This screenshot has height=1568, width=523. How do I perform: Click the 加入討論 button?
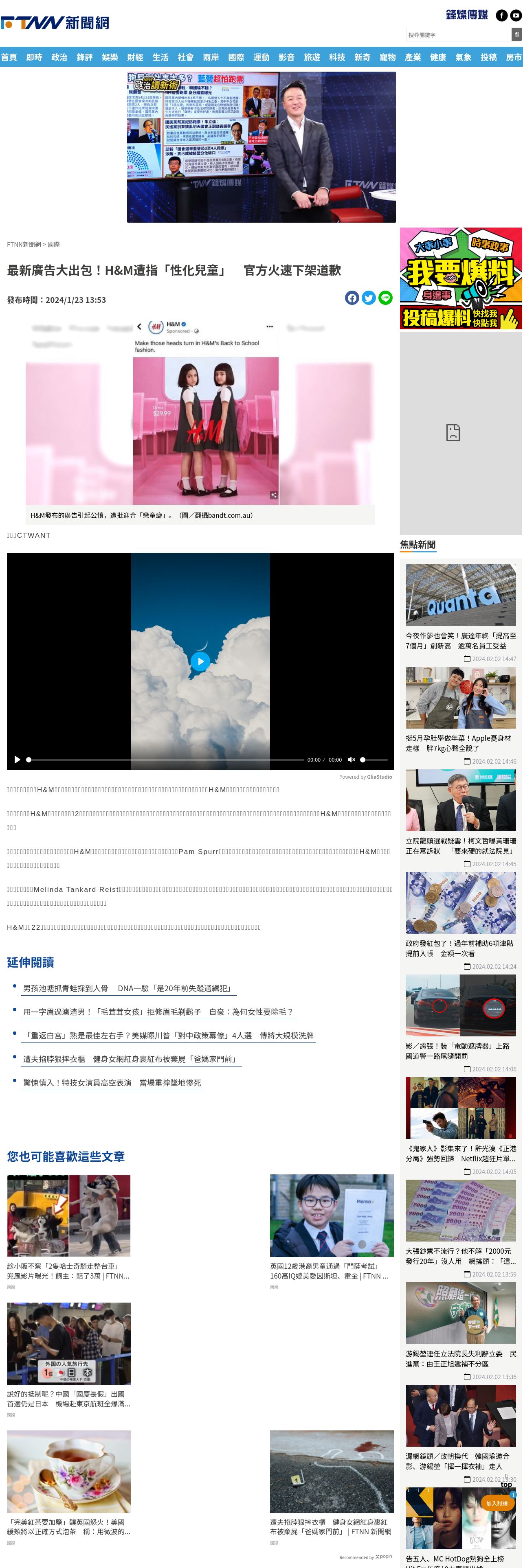tap(497, 1503)
